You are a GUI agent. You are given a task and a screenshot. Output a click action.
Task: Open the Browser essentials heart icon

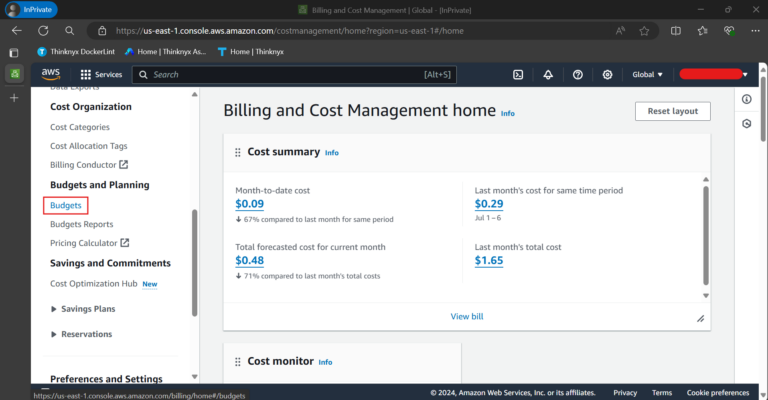pyautogui.click(x=729, y=31)
